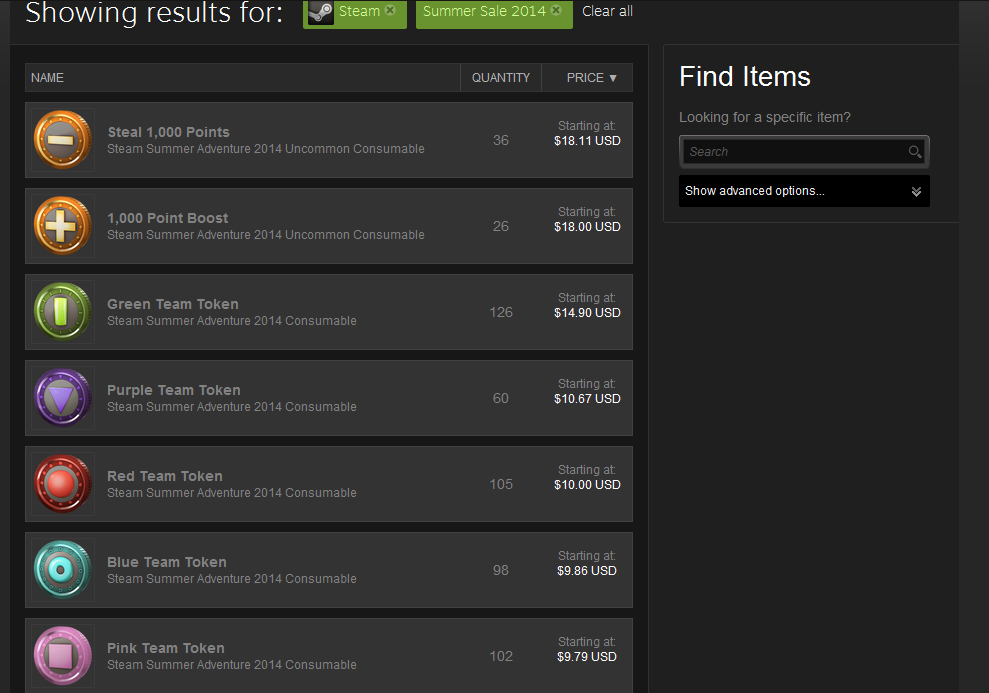Click the $9.86 USD price
Image resolution: width=989 pixels, height=693 pixels.
tap(587, 571)
